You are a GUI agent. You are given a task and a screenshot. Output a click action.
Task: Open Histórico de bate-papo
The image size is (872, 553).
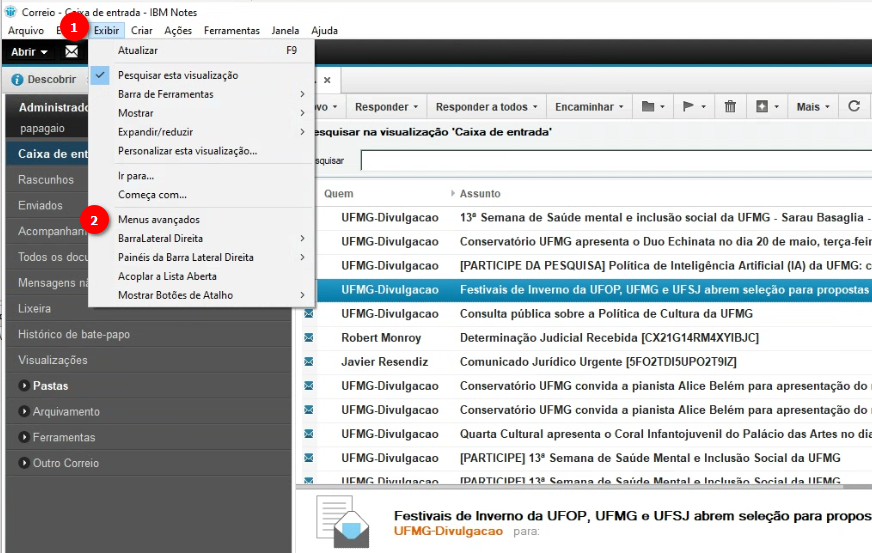tap(74, 334)
